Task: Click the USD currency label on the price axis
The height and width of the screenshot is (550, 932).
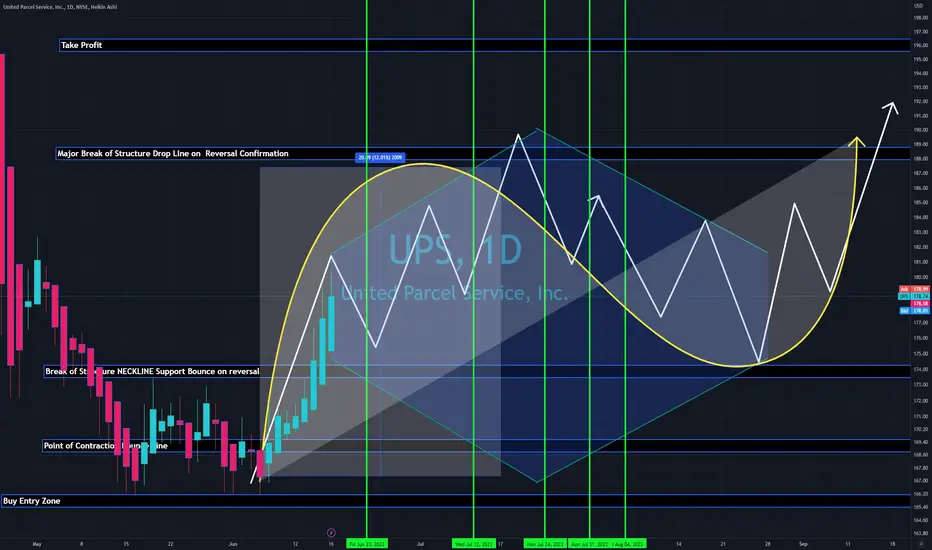Action: click(918, 6)
